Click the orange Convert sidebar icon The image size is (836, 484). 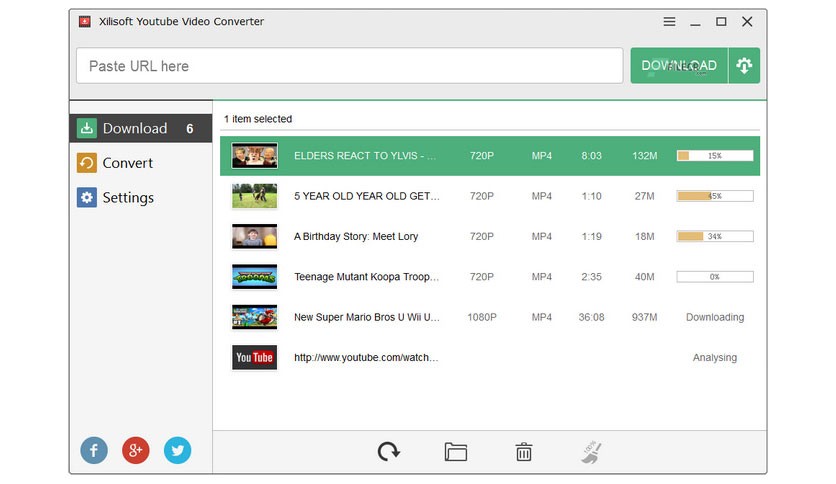click(86, 163)
